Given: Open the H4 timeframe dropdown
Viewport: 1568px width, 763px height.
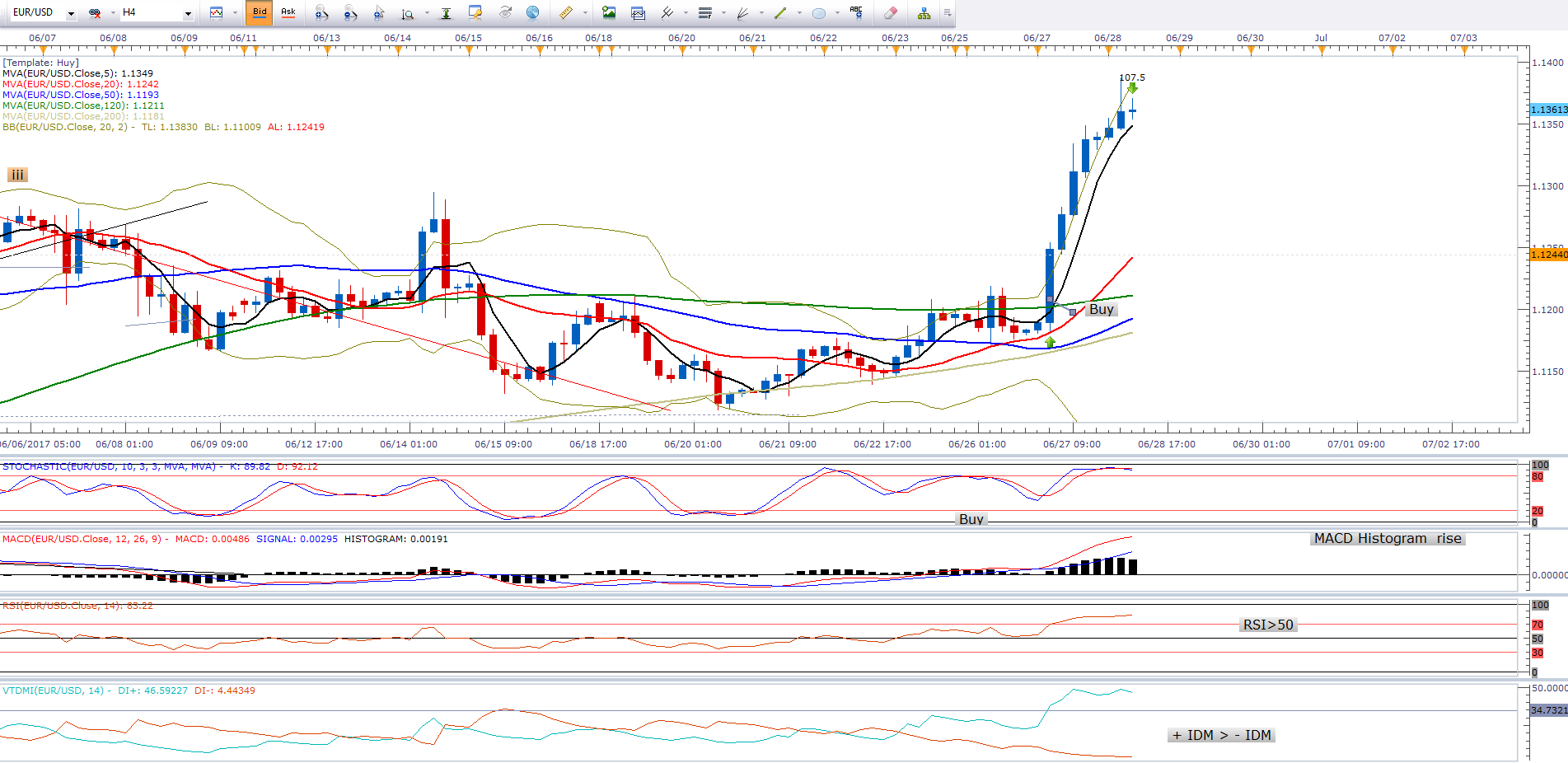Looking at the screenshot, I should pyautogui.click(x=188, y=13).
